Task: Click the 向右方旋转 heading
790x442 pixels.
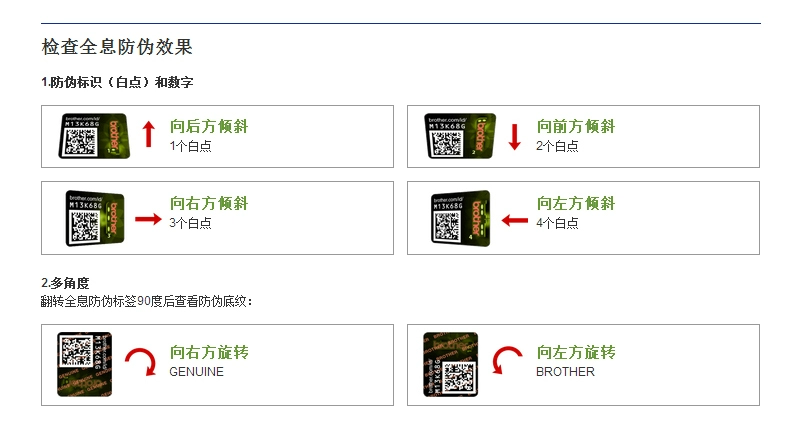Action: [209, 352]
